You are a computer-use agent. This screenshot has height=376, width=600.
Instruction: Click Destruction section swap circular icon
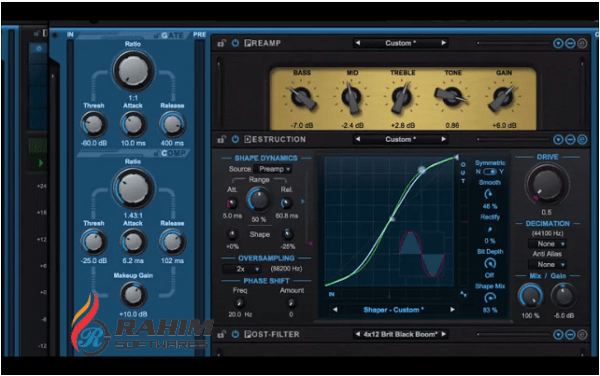[582, 140]
